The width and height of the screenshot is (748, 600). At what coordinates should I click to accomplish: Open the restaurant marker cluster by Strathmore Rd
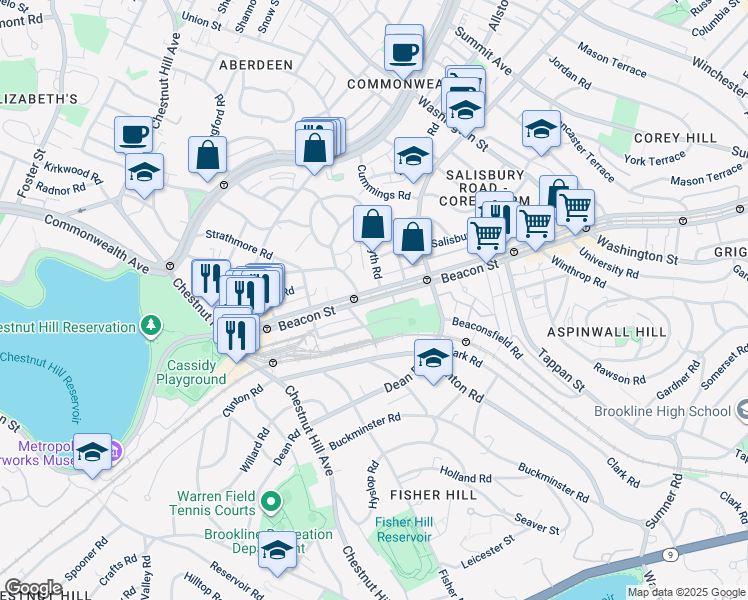click(246, 294)
